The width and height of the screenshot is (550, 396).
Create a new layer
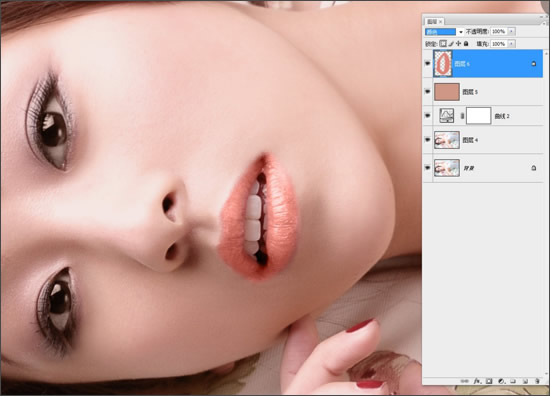click(525, 381)
